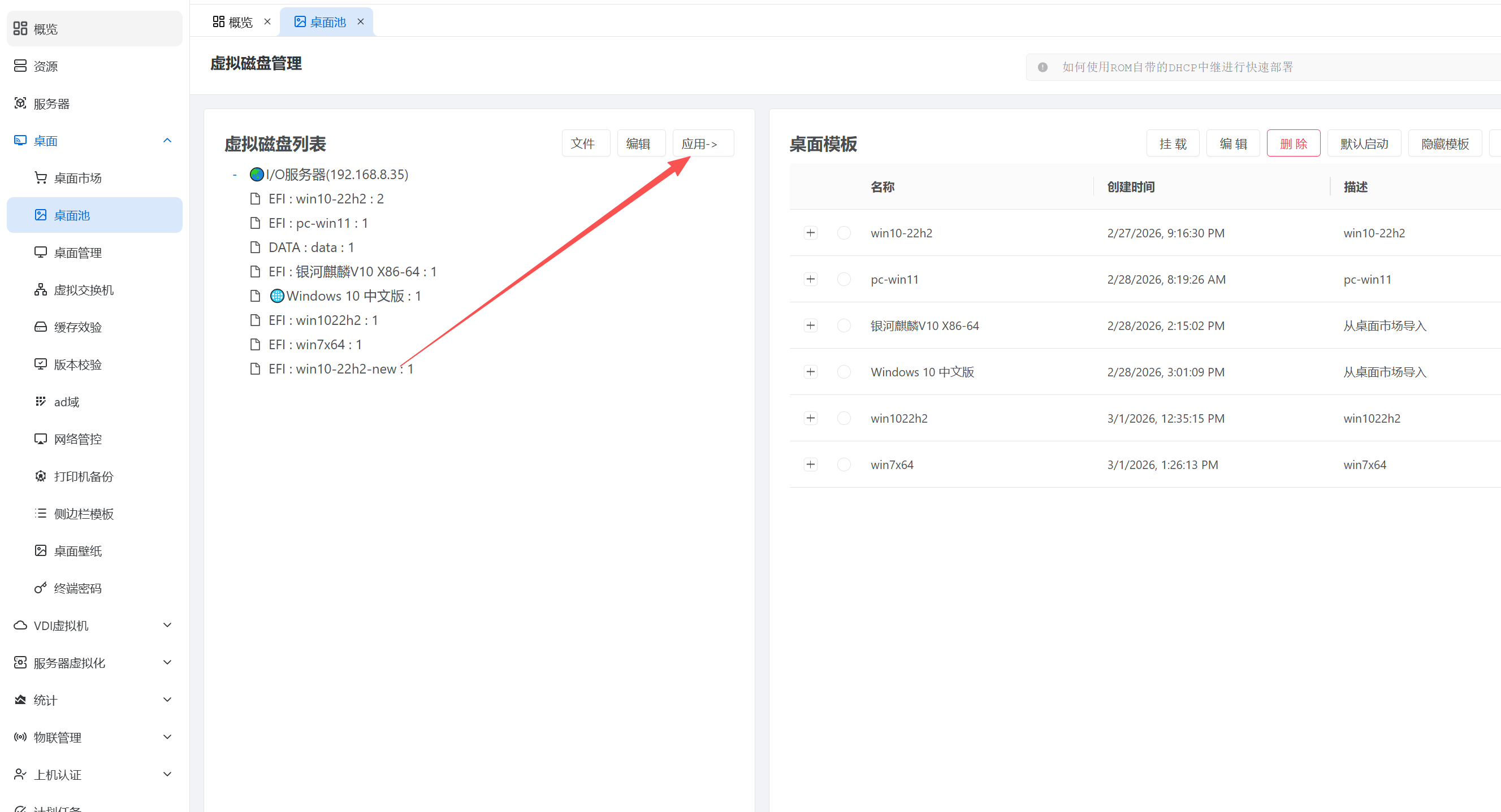1501x812 pixels.
Task: Click file icon for EFI win7x64 disk
Action: 254,344
